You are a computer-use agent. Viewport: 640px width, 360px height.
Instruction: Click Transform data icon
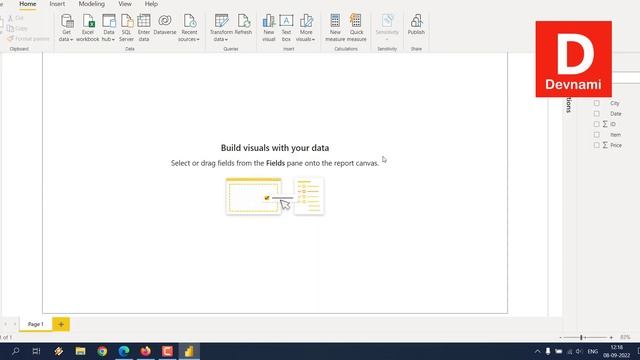[x=221, y=21]
